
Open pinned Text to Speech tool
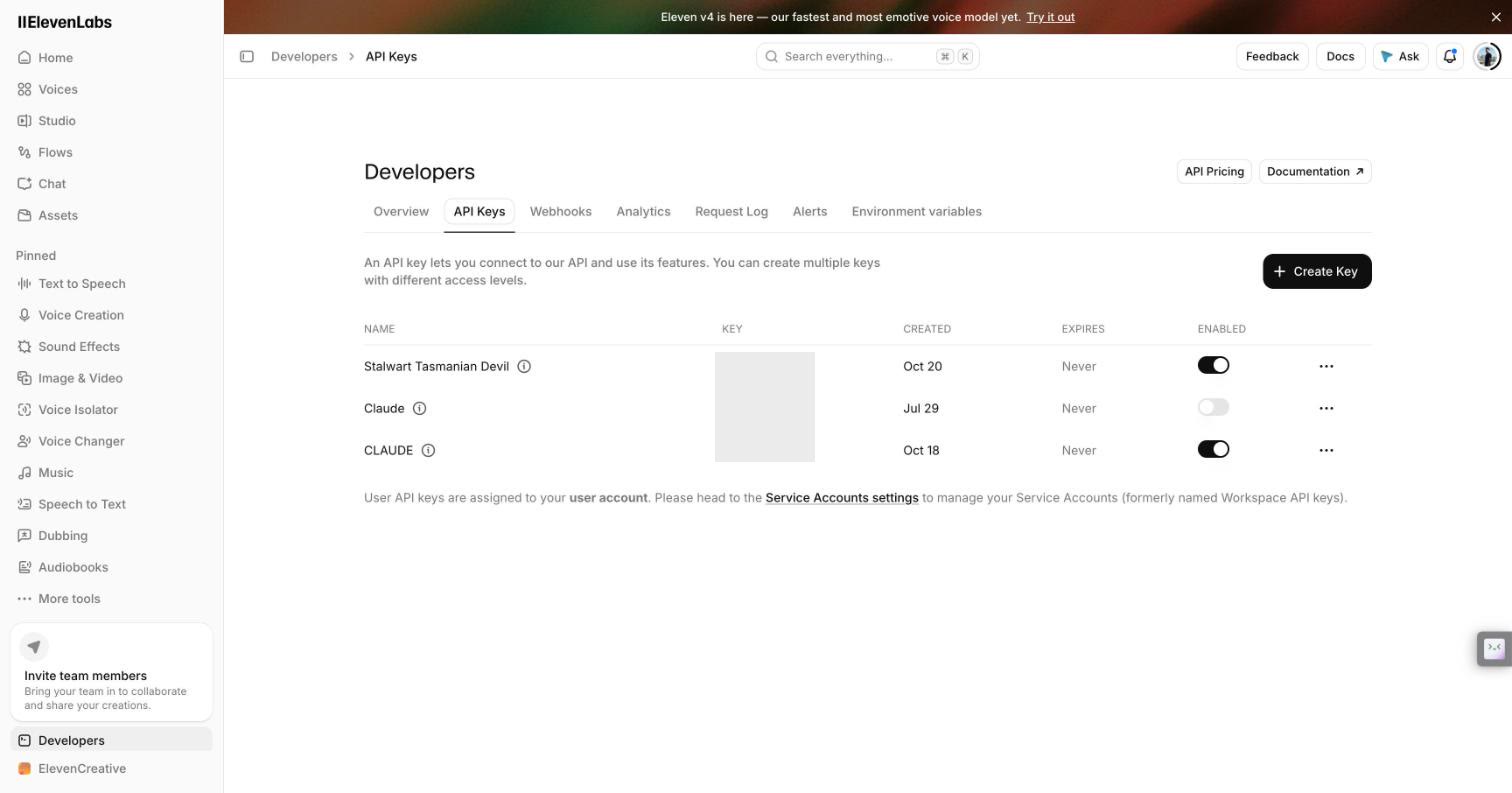pyautogui.click(x=112, y=284)
